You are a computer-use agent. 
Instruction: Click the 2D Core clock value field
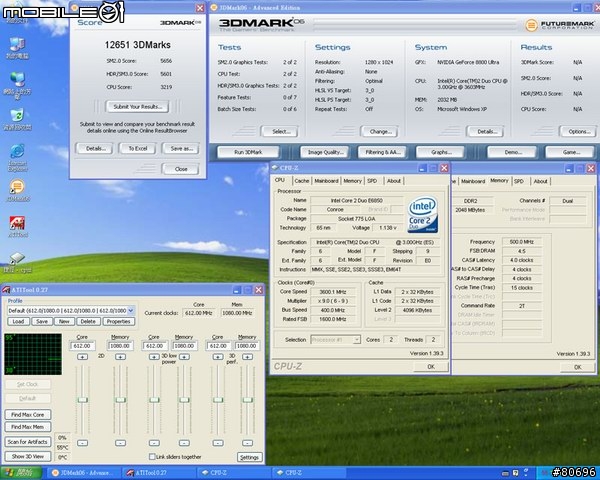[x=82, y=346]
